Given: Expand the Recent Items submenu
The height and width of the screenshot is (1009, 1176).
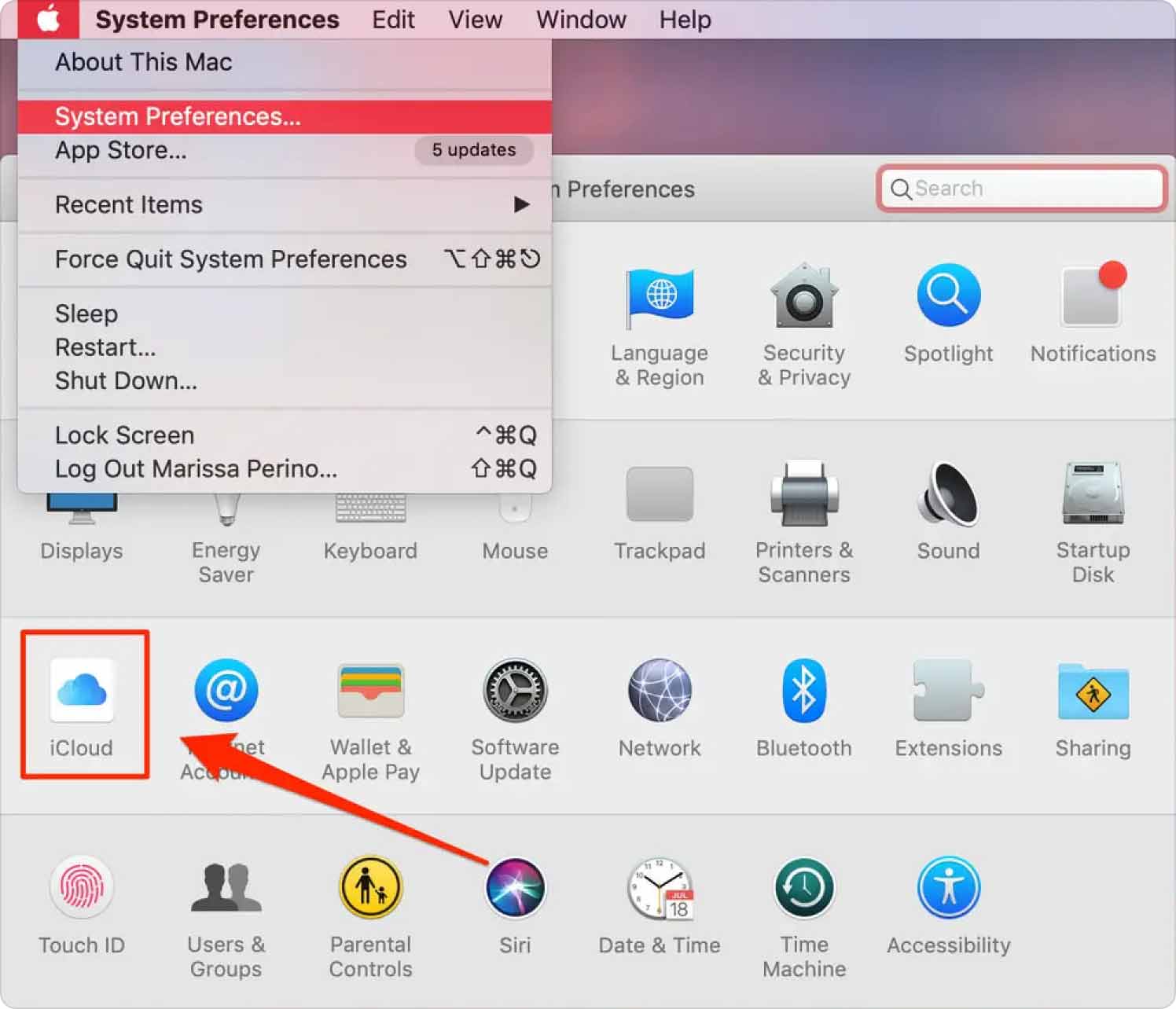Looking at the screenshot, I should [x=285, y=204].
